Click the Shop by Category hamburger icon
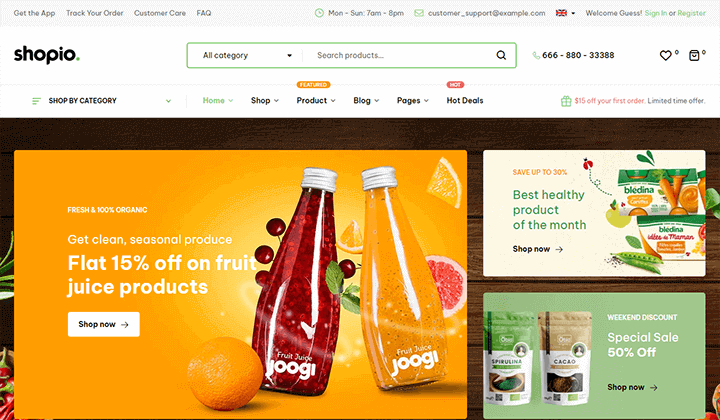This screenshot has width=720, height=420. [x=36, y=101]
